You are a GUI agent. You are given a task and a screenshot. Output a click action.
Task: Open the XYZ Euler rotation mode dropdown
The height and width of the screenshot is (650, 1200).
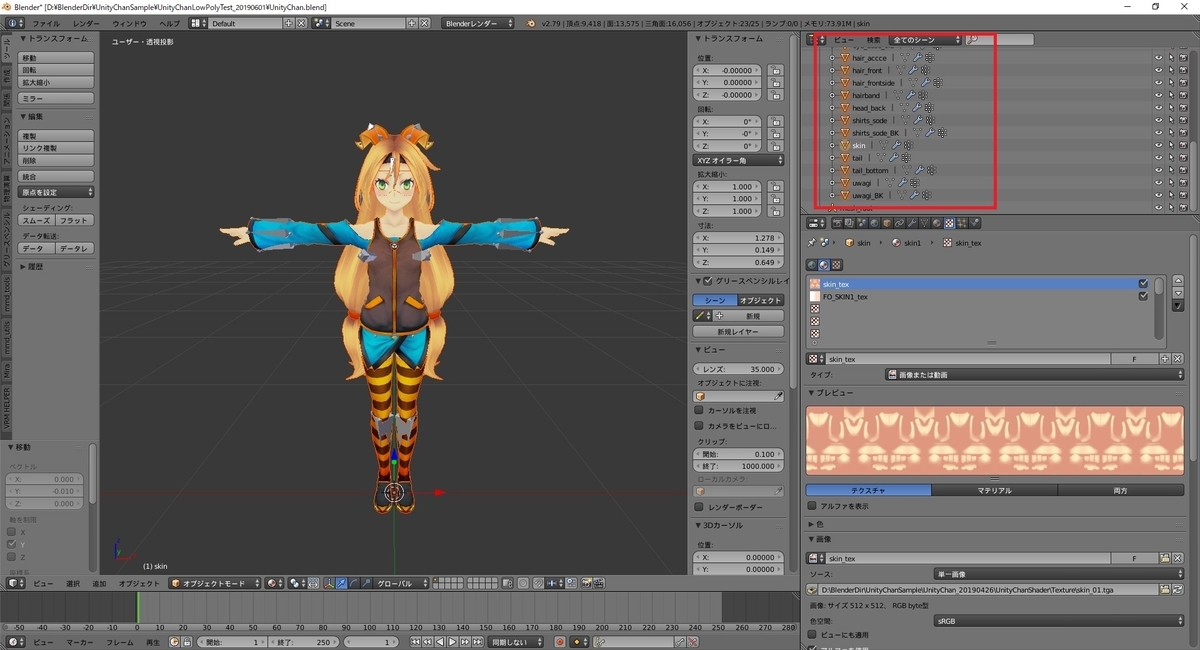(x=739, y=160)
